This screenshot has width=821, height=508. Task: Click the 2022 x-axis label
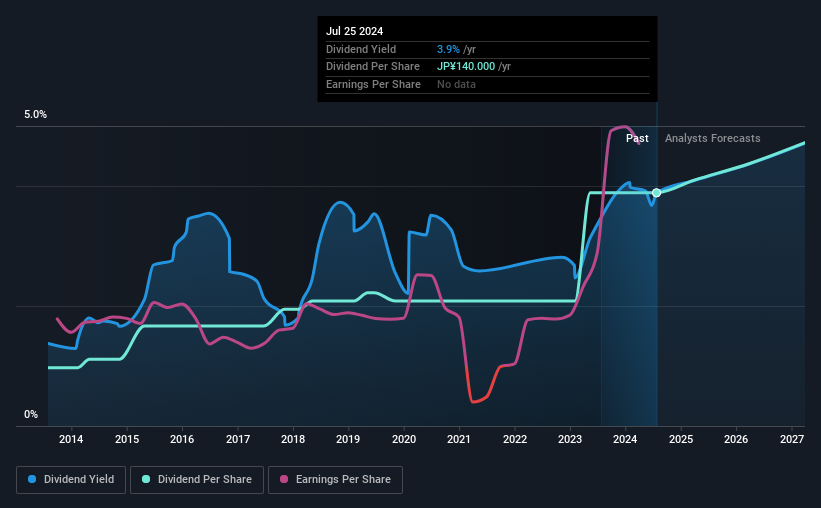click(x=515, y=439)
